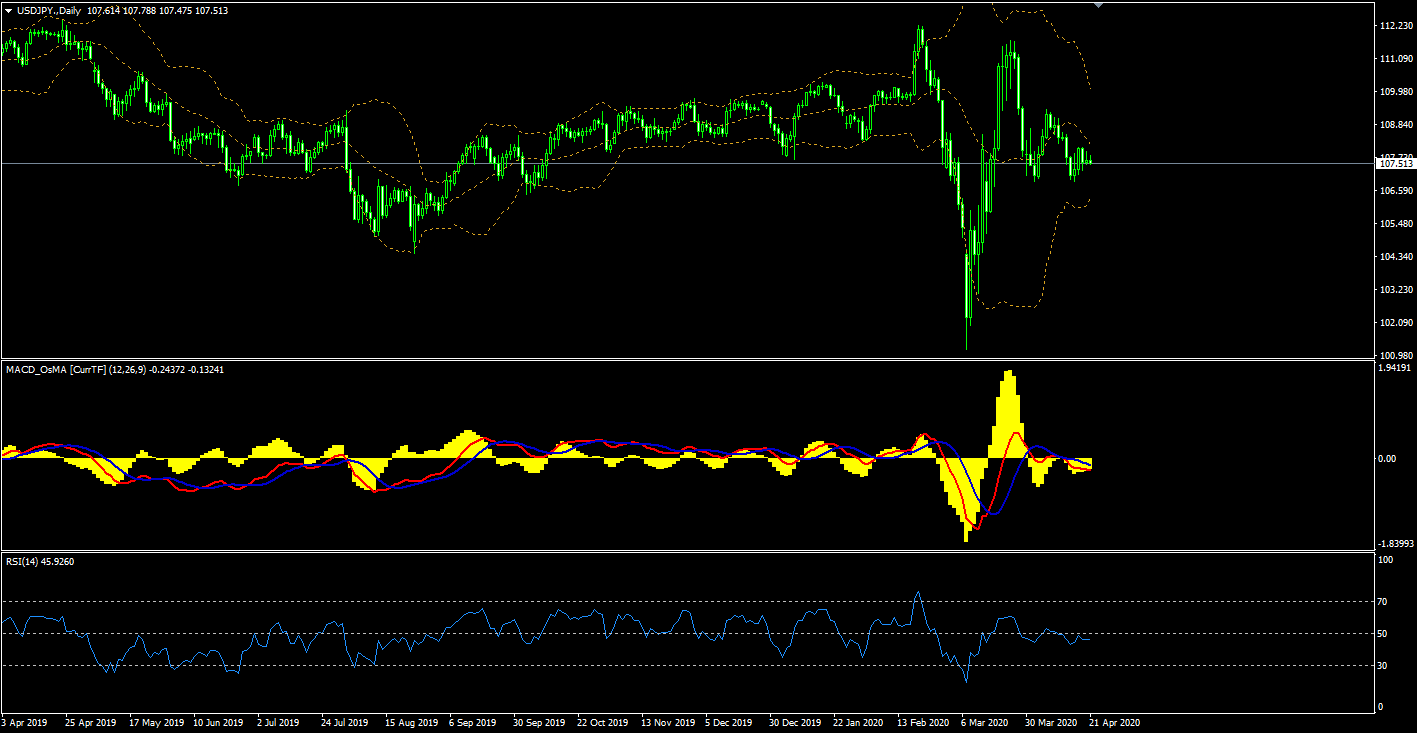This screenshot has width=1417, height=733.
Task: Click RSI scale level 70
Action: click(x=1384, y=602)
